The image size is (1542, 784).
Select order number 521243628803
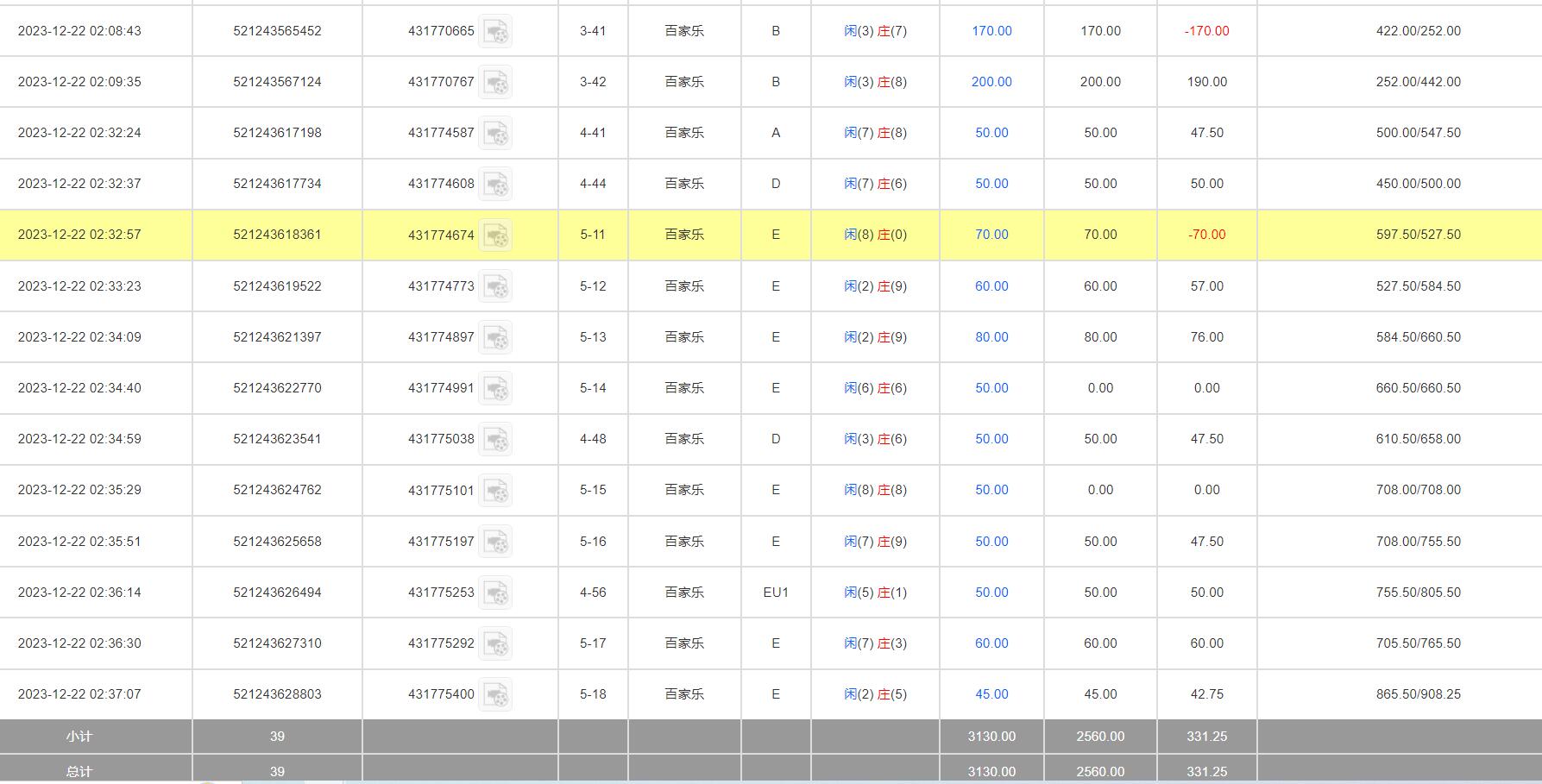point(277,694)
